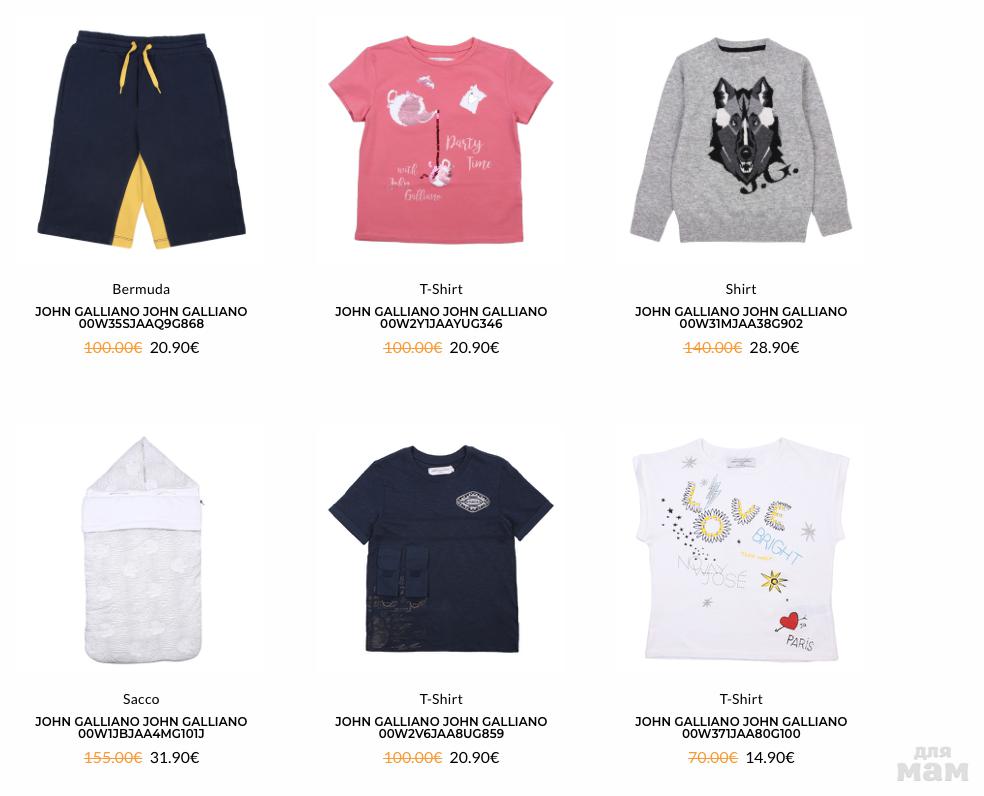984x796 pixels.
Task: Click the 14.90€ sale price
Action: [770, 758]
